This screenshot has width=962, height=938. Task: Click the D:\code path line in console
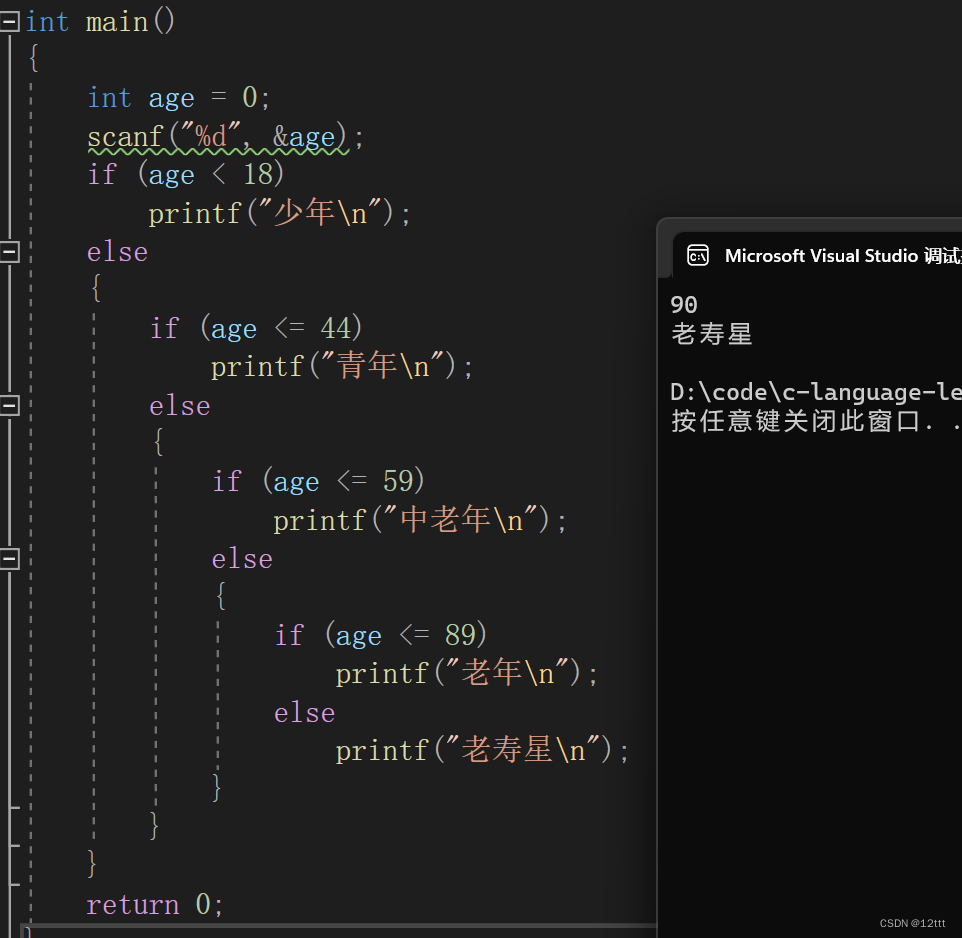tap(816, 393)
